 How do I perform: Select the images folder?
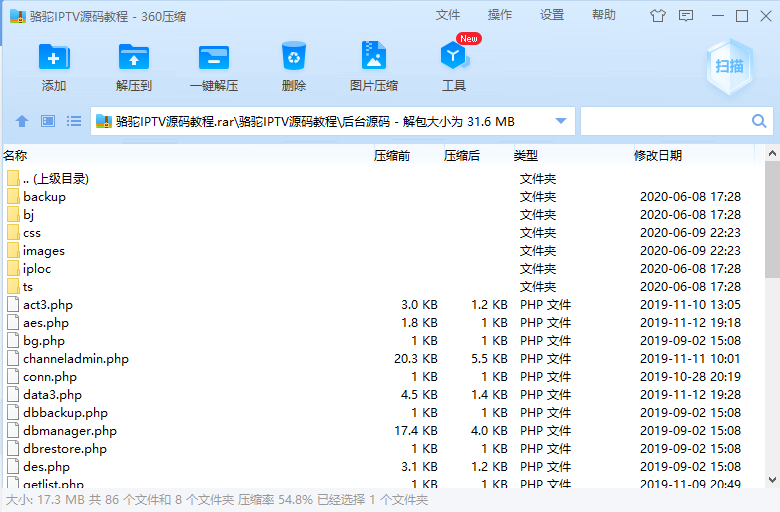click(383, 251)
